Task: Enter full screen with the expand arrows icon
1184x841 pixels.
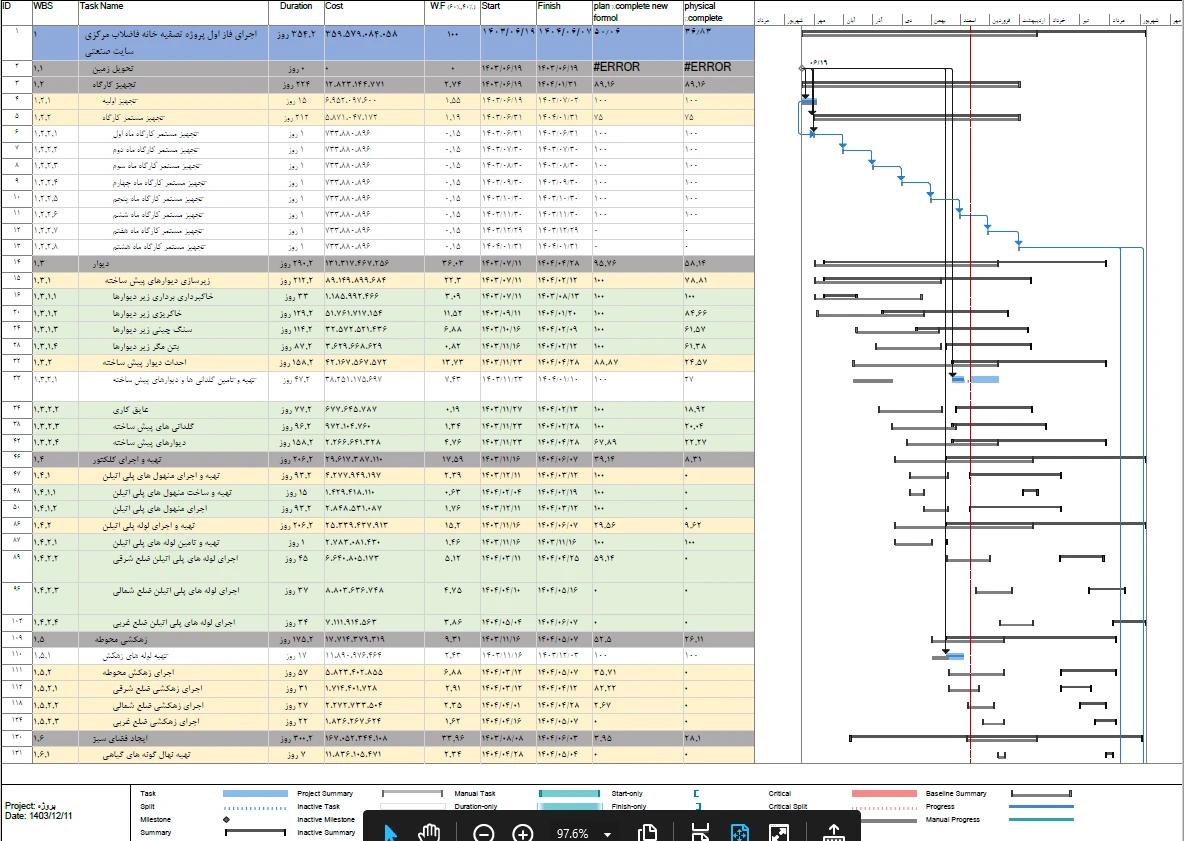Action: [779, 834]
